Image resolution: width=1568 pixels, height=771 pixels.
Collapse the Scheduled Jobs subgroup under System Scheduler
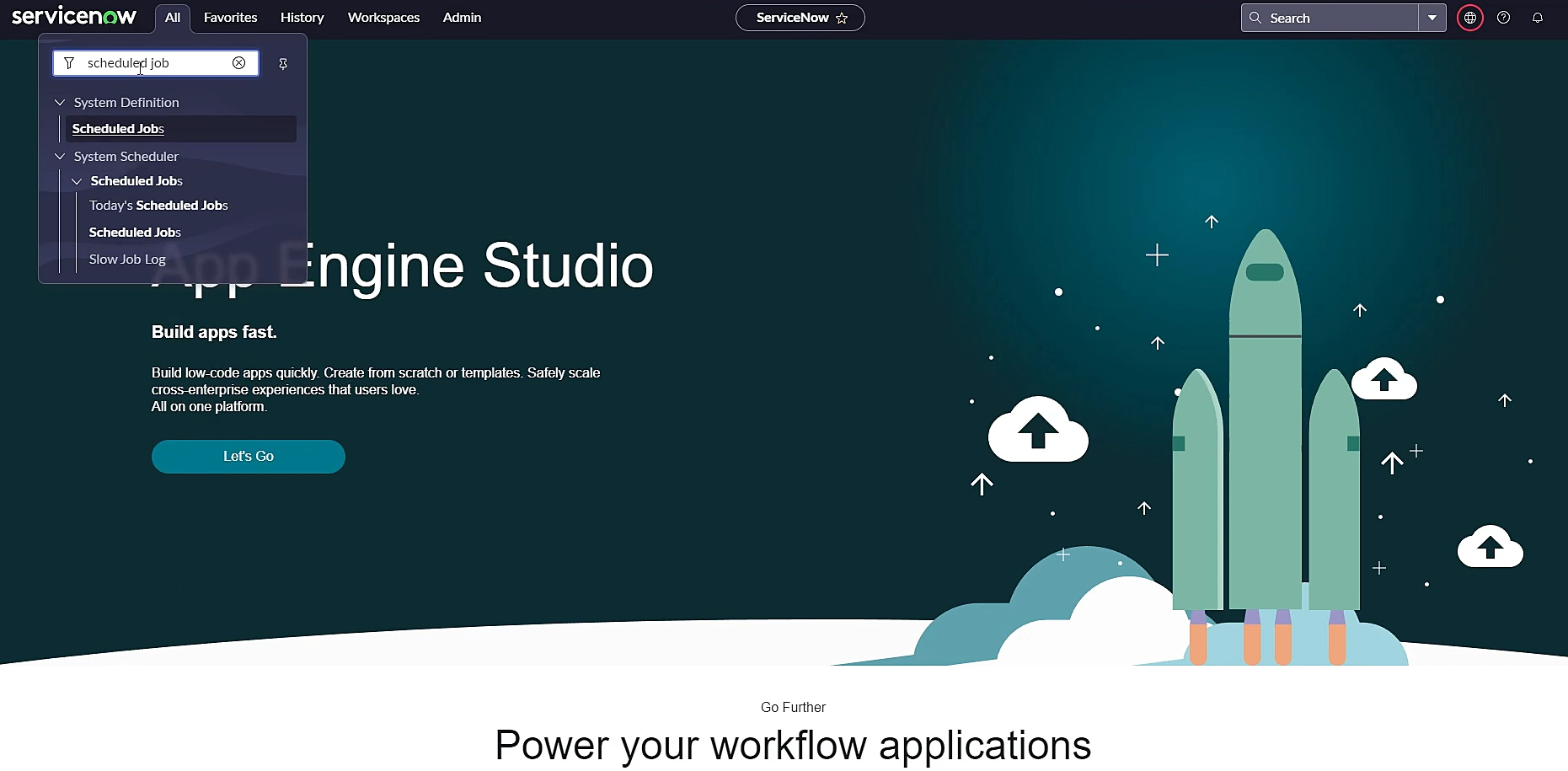(77, 181)
